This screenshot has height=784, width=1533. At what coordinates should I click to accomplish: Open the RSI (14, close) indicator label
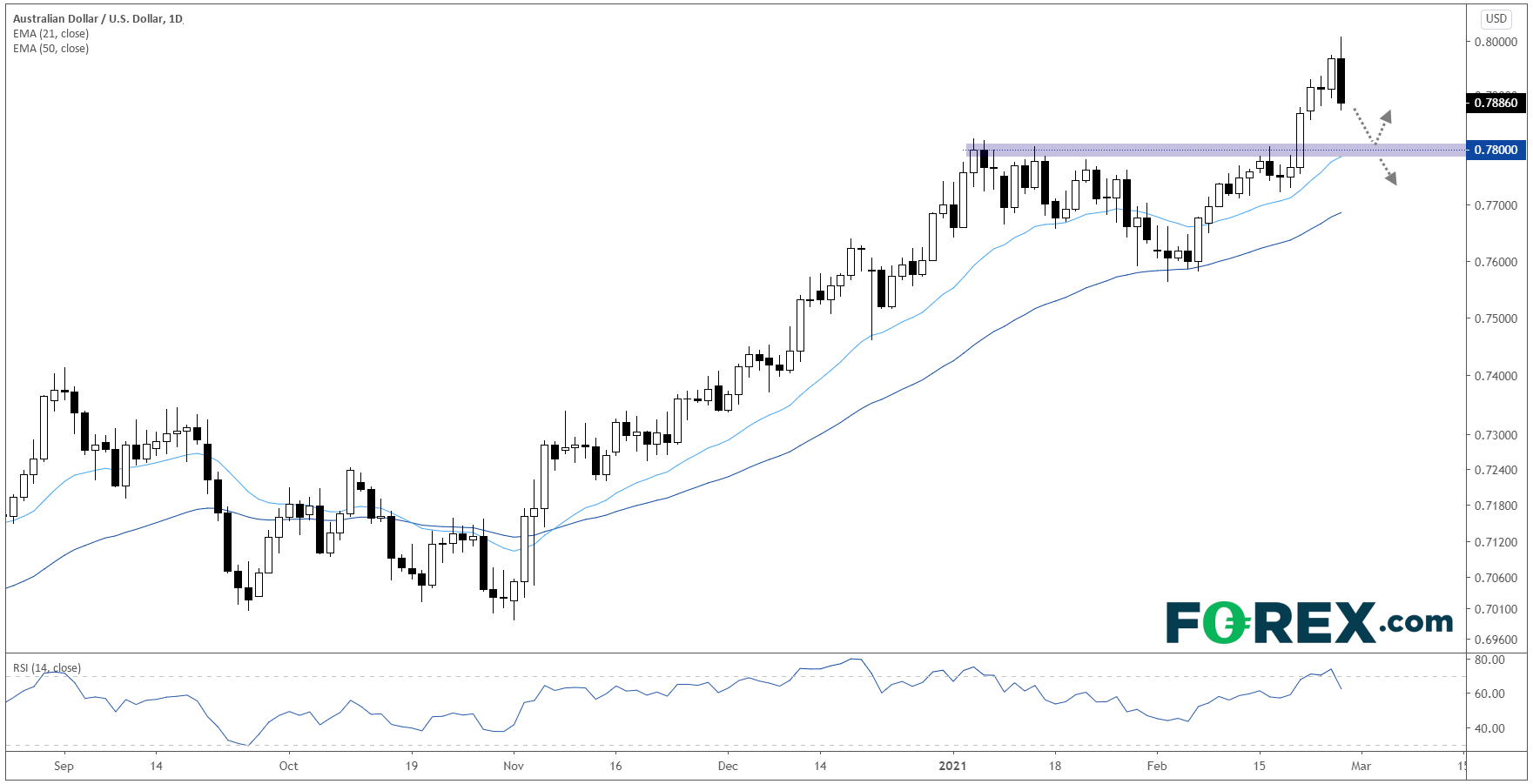click(46, 668)
